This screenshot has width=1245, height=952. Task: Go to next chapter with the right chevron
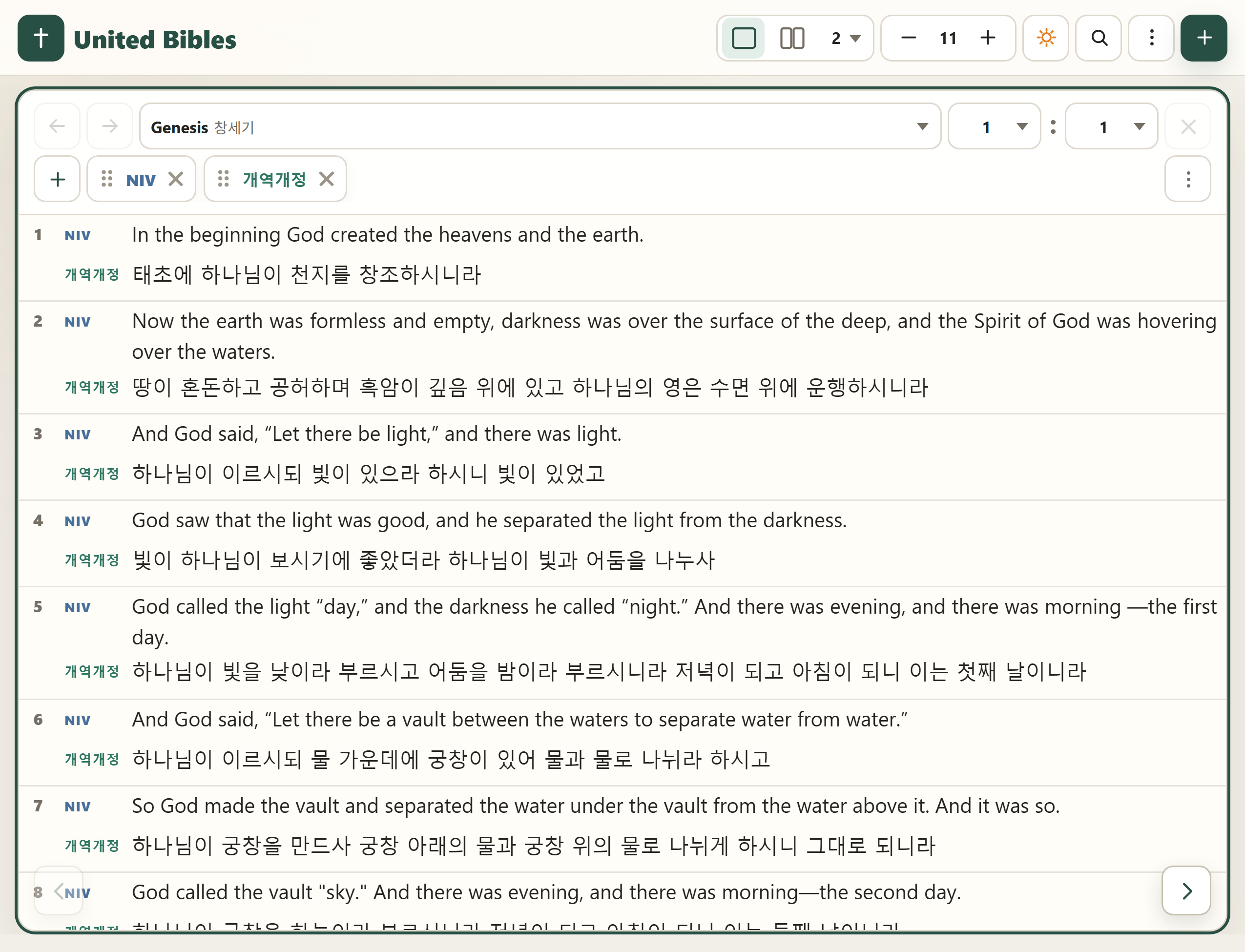click(x=1186, y=891)
